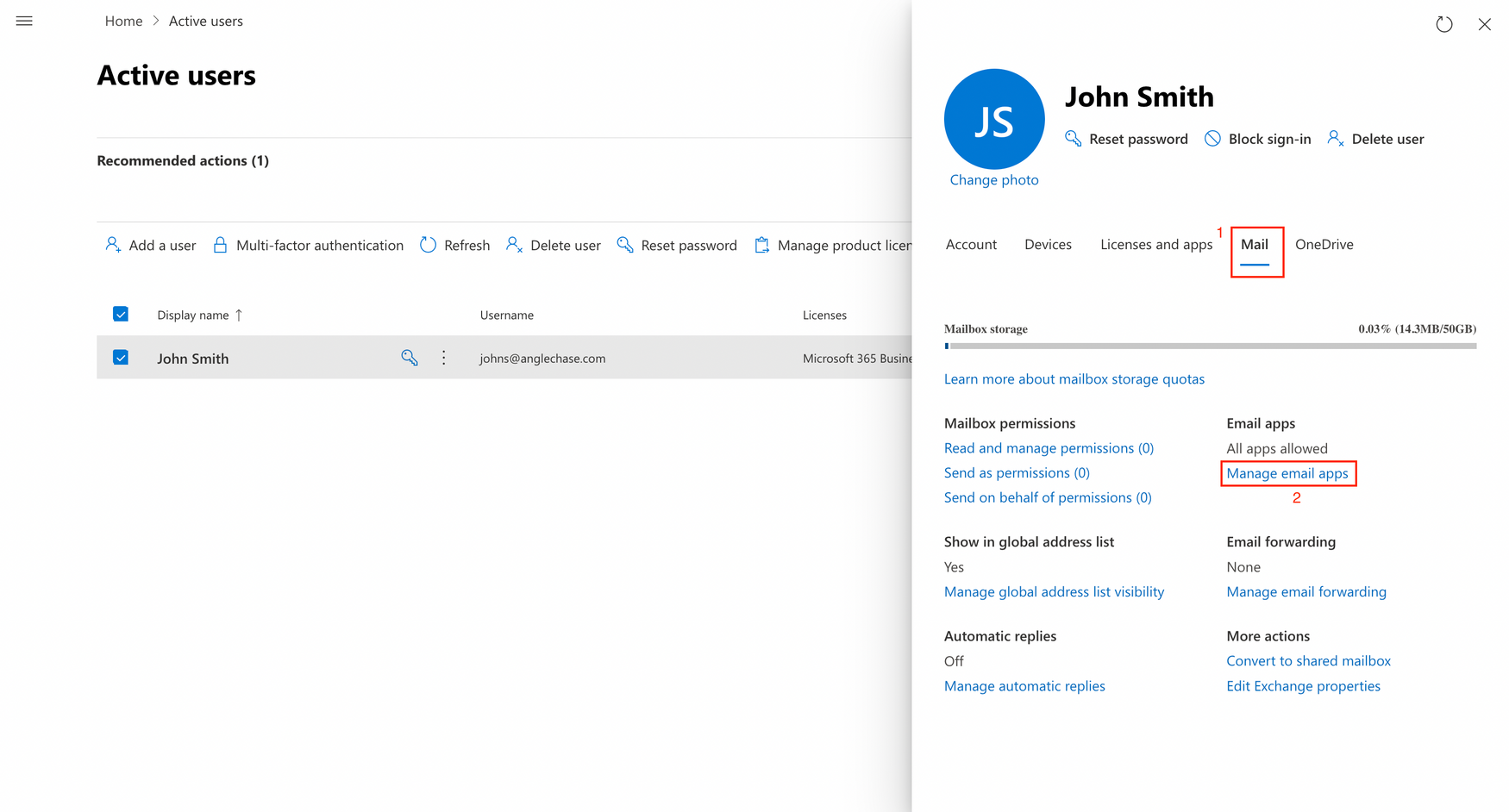The width and height of the screenshot is (1509, 812).
Task: Uncheck the John Smith row checkbox
Action: coord(121,357)
